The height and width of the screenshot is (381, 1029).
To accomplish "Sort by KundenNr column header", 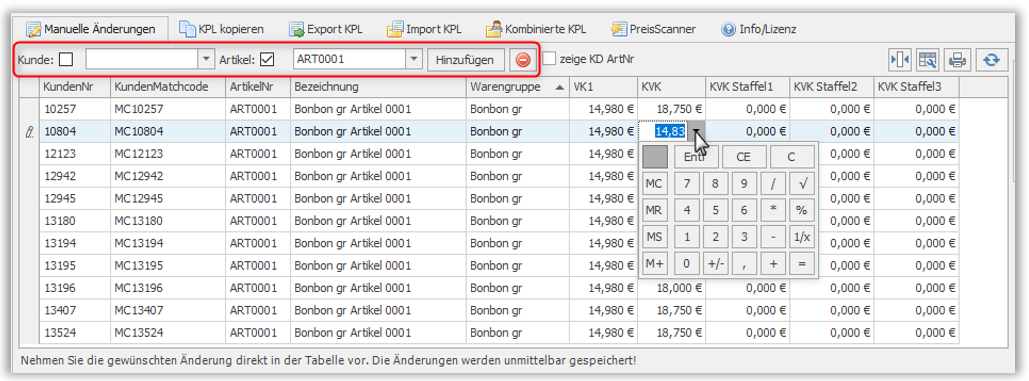I will coord(75,87).
